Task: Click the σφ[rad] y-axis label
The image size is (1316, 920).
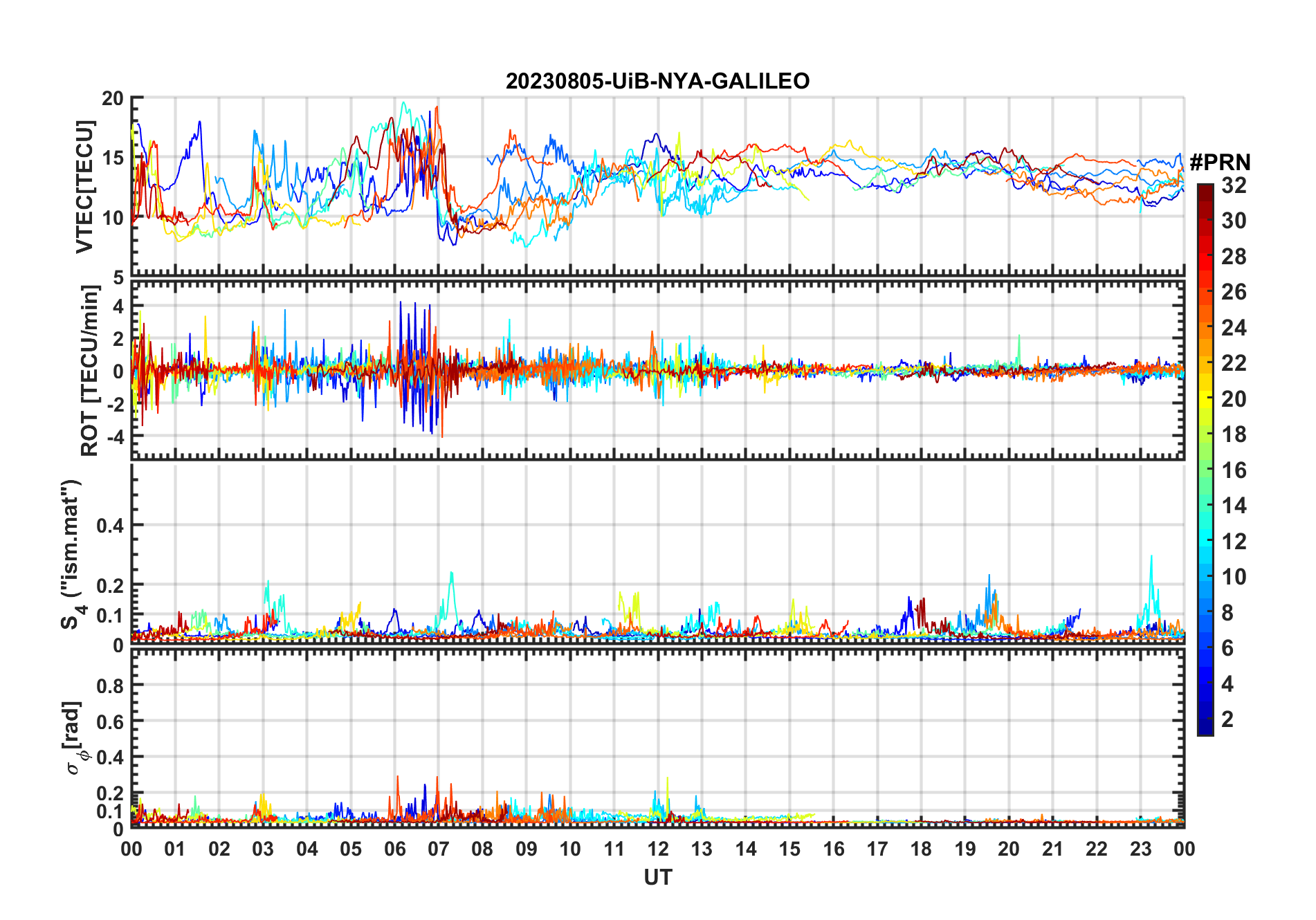Action: [74, 738]
